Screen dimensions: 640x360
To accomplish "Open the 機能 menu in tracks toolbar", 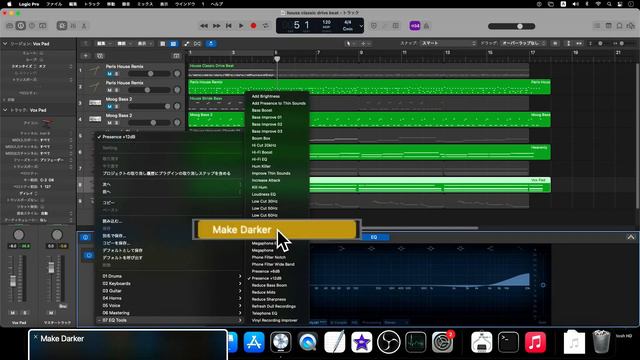I will coord(124,43).
